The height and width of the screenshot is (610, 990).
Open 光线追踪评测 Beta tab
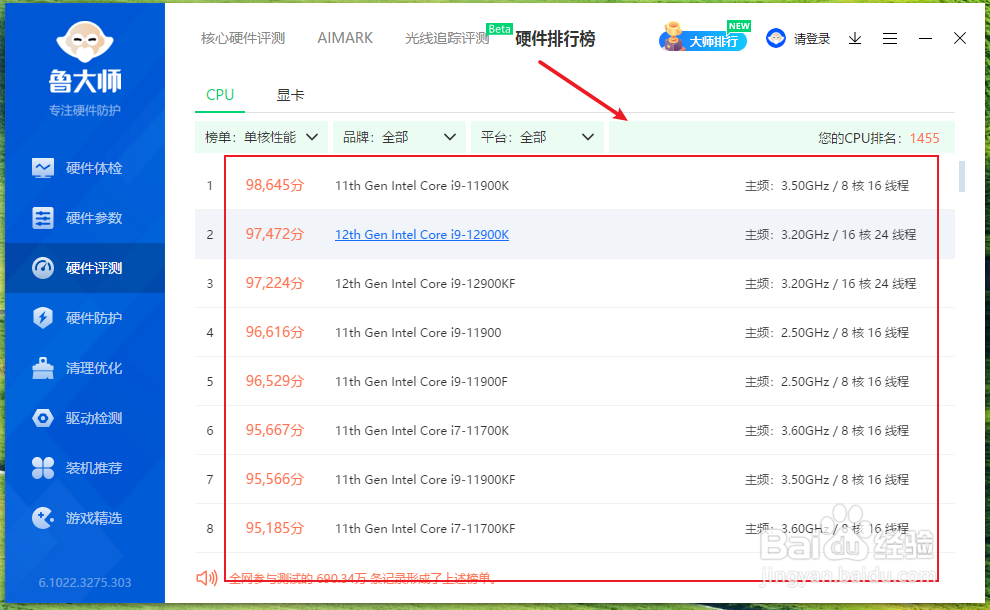[x=447, y=38]
